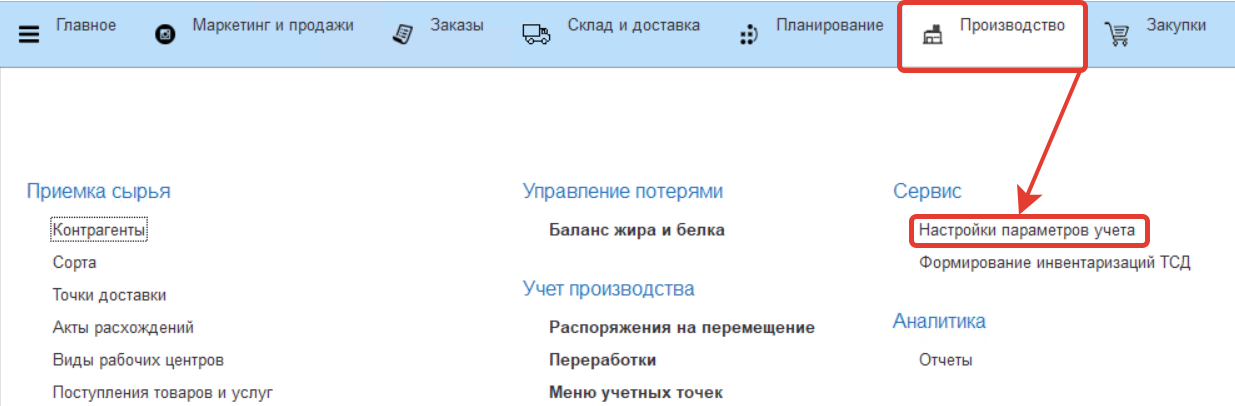The height and width of the screenshot is (406, 1235).
Task: Open Акты расхождений
Action: click(x=123, y=327)
